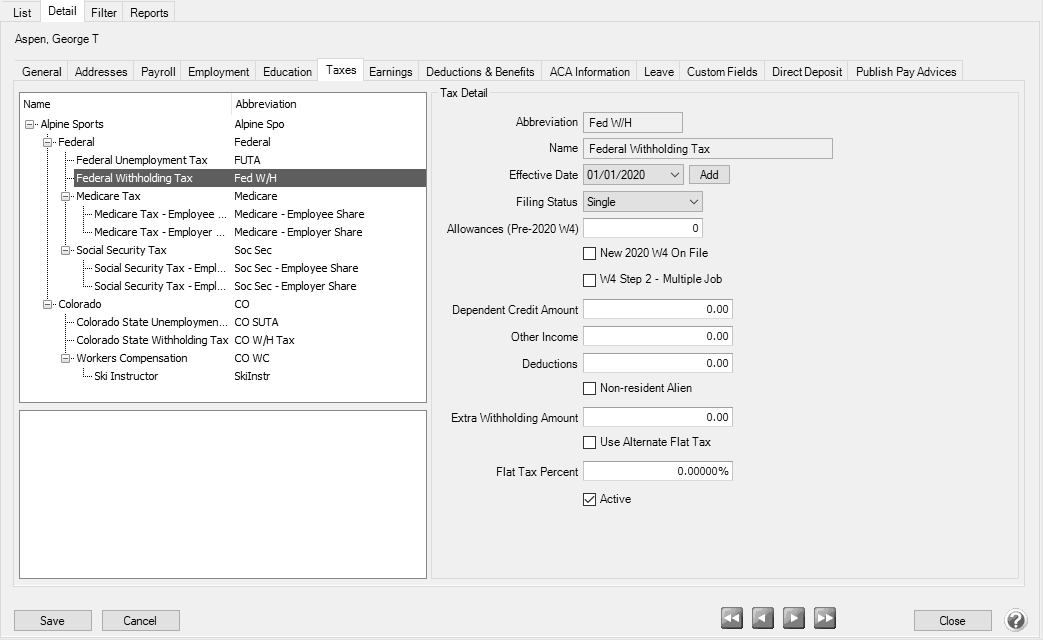Tick the Non-resident Alien checkbox
Screen dimensions: 1043x641
589,388
